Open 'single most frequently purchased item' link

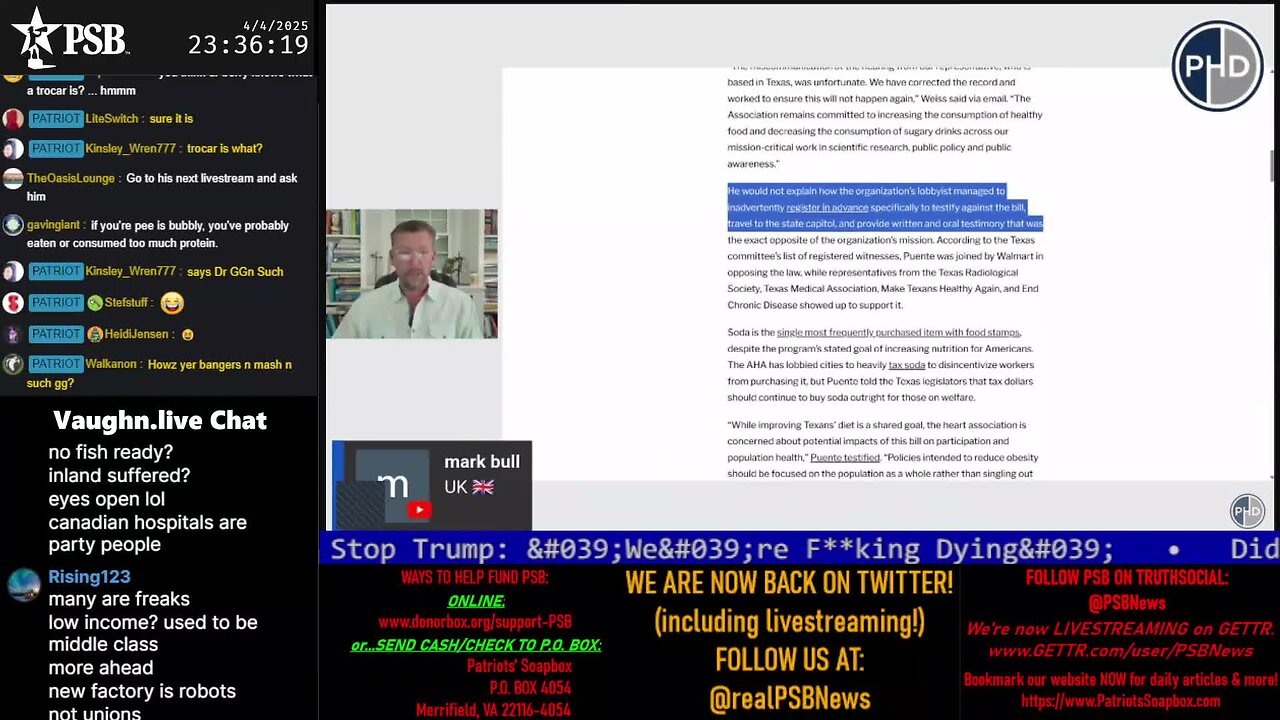[x=898, y=332]
